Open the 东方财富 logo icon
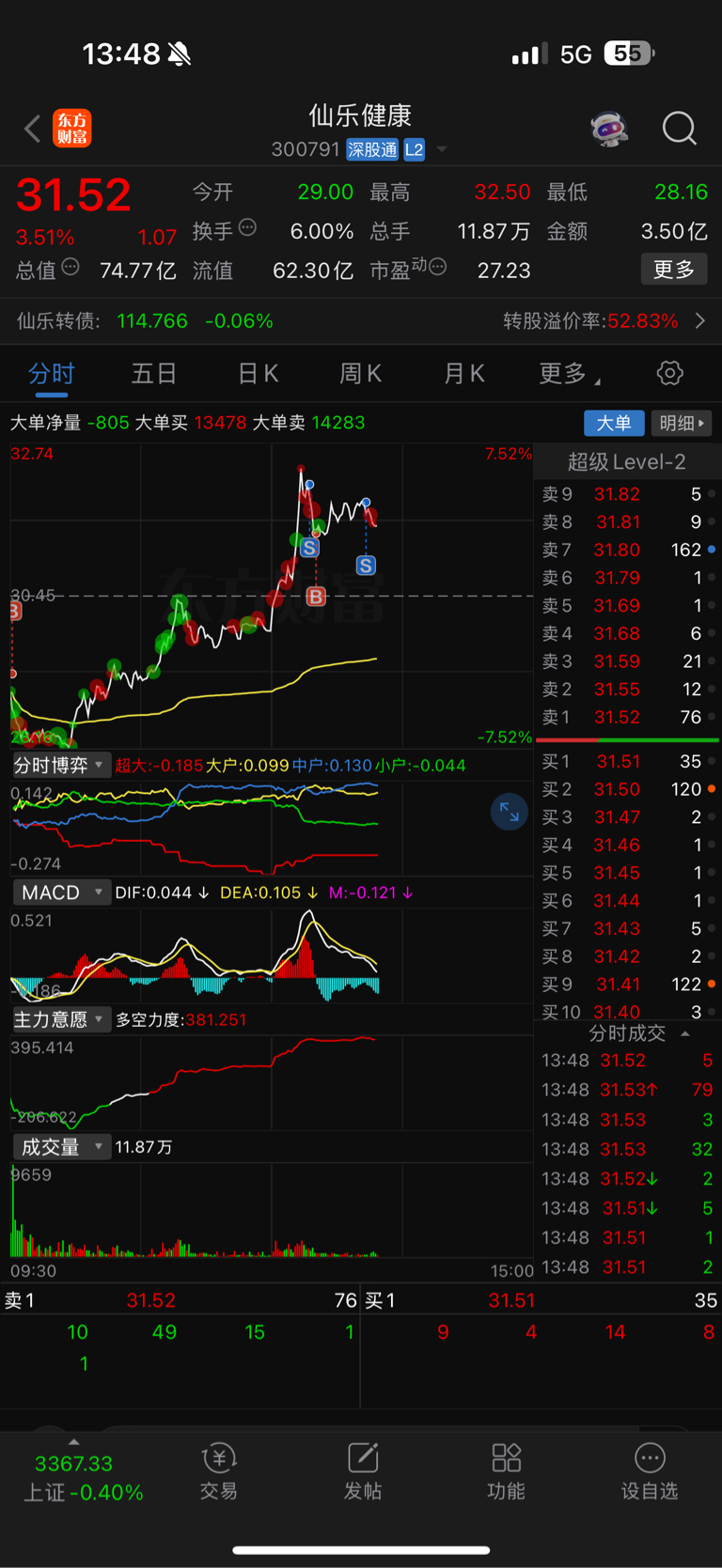Screen dimensions: 722x1568 72,129
